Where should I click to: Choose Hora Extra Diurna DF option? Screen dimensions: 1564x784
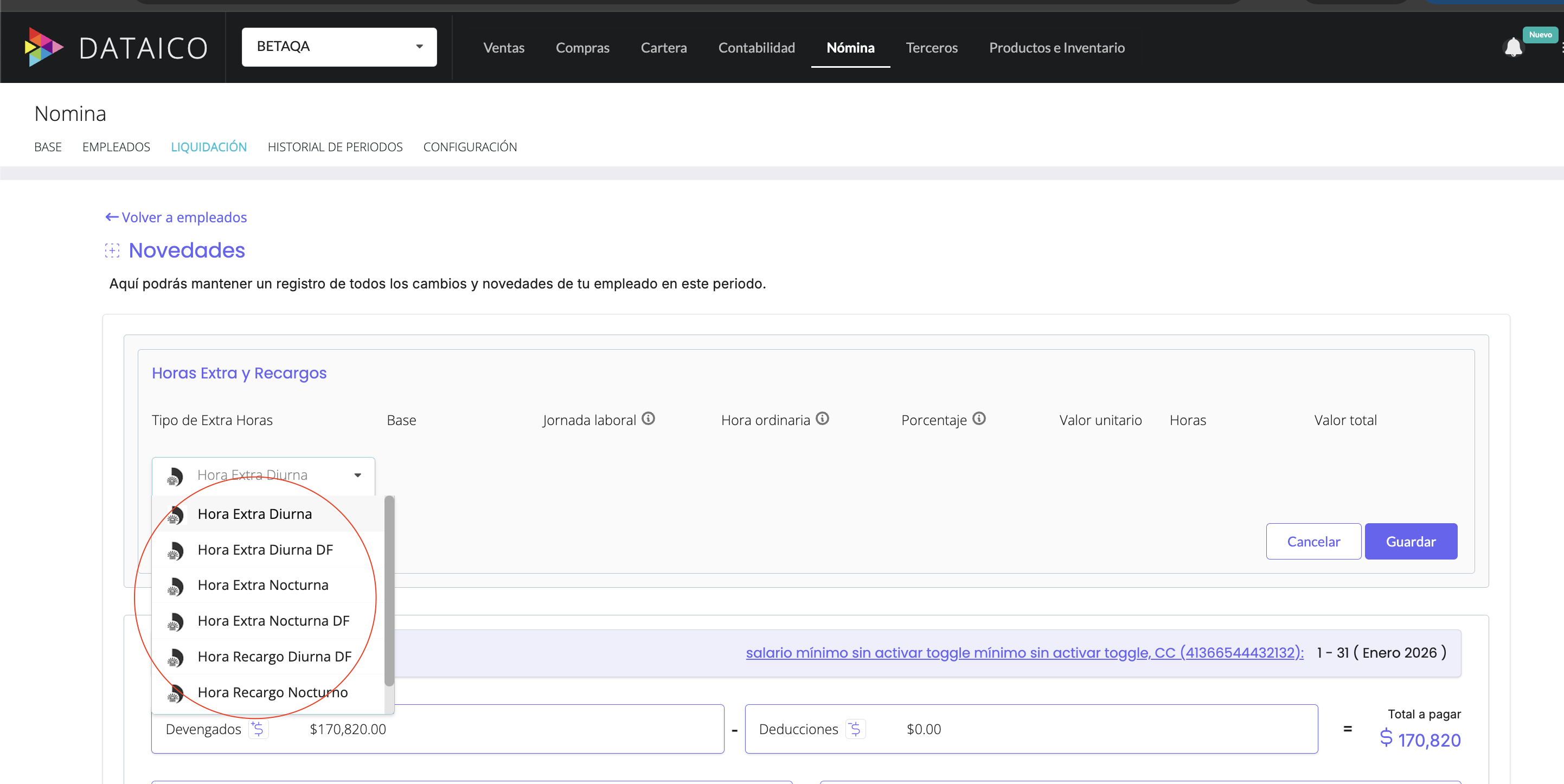(x=268, y=550)
